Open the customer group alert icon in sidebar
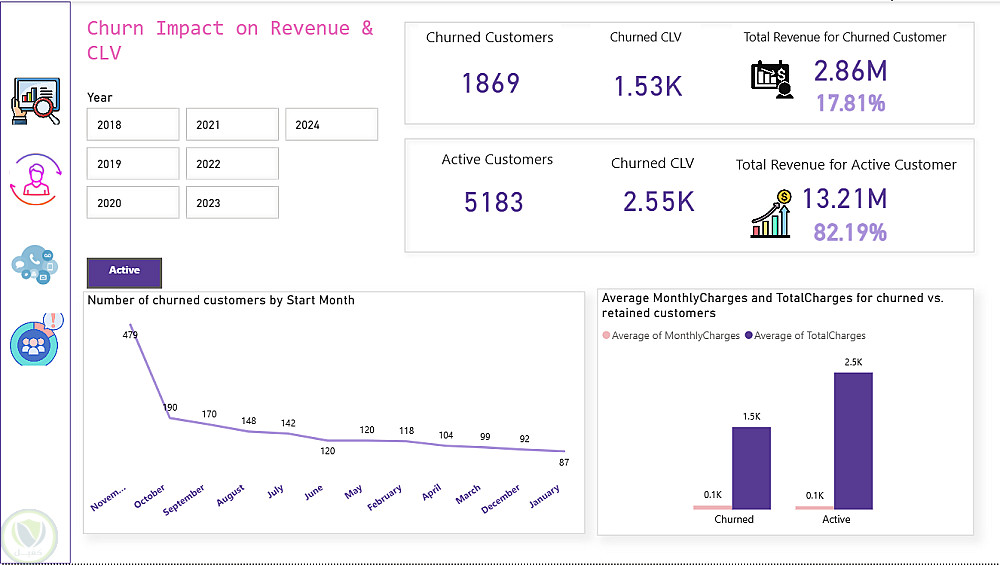The image size is (1000, 565). (36, 340)
